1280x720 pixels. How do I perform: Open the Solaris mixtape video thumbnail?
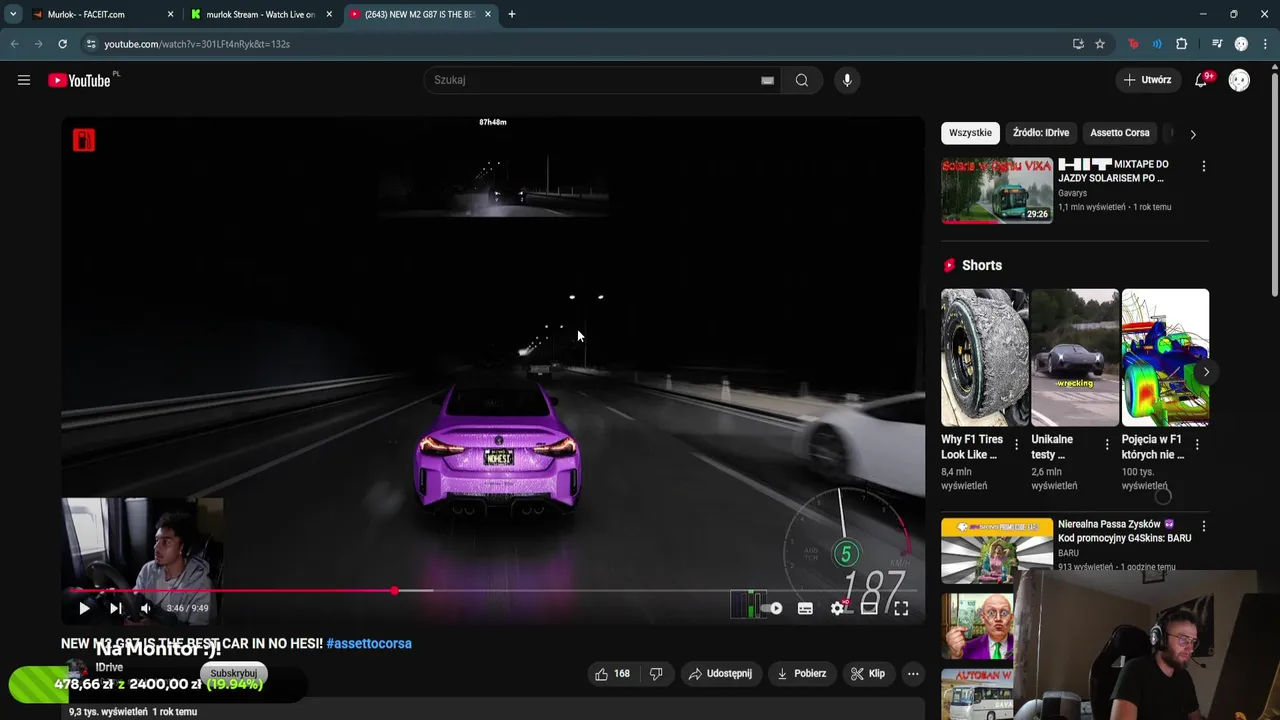pyautogui.click(x=997, y=190)
